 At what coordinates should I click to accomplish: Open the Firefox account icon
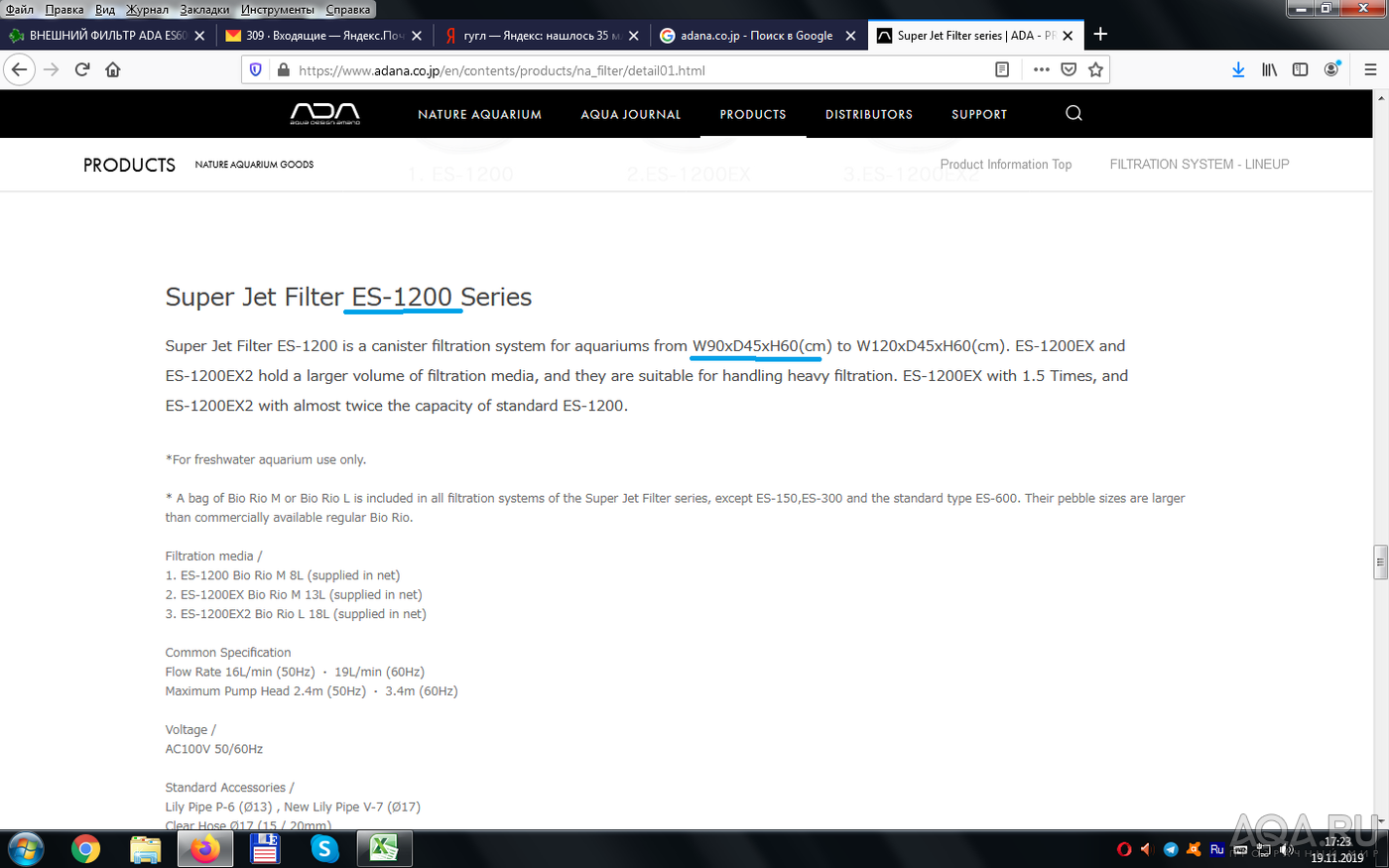pyautogui.click(x=1331, y=69)
